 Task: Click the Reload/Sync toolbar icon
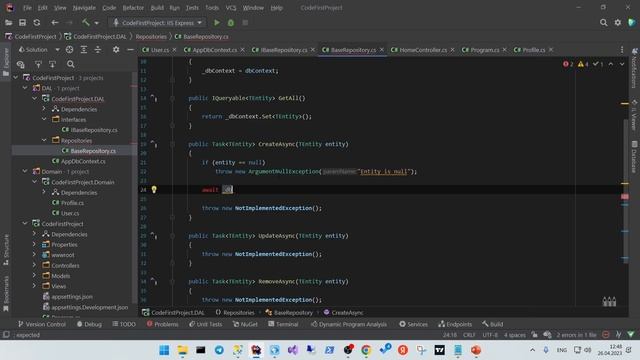tap(37, 23)
